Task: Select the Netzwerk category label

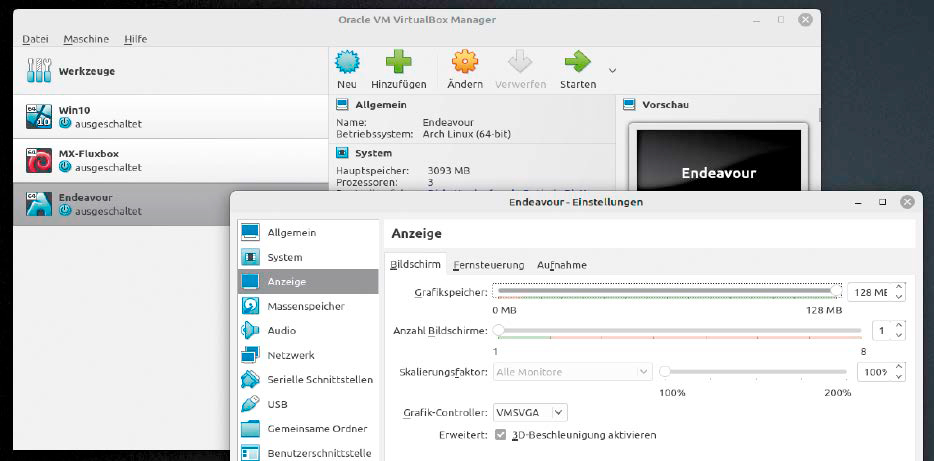Action: pyautogui.click(x=291, y=355)
